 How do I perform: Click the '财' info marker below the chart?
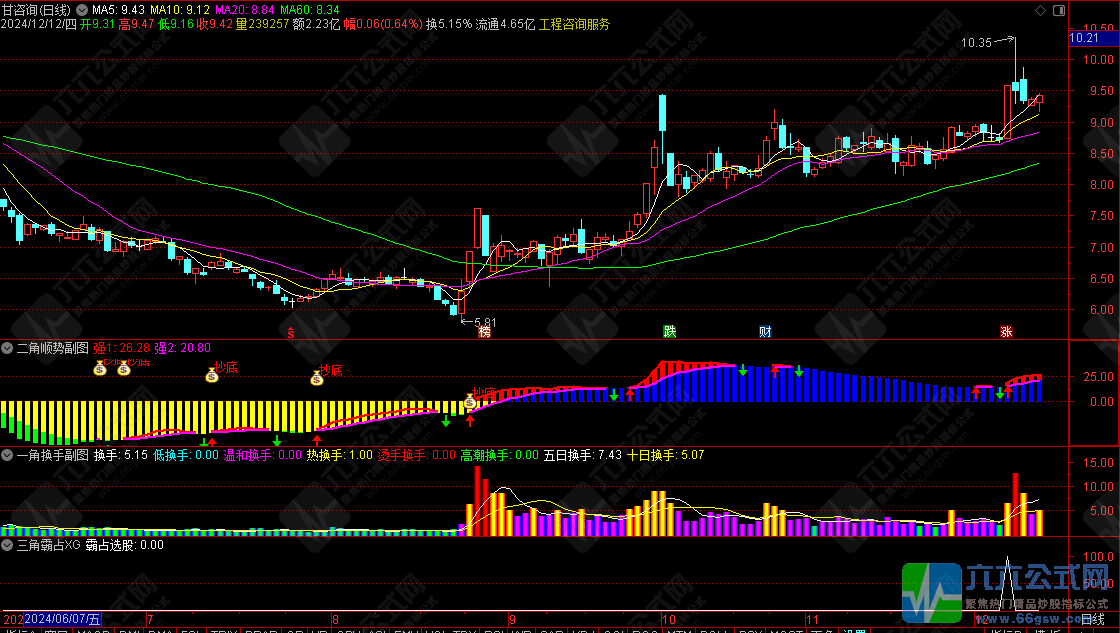(765, 331)
